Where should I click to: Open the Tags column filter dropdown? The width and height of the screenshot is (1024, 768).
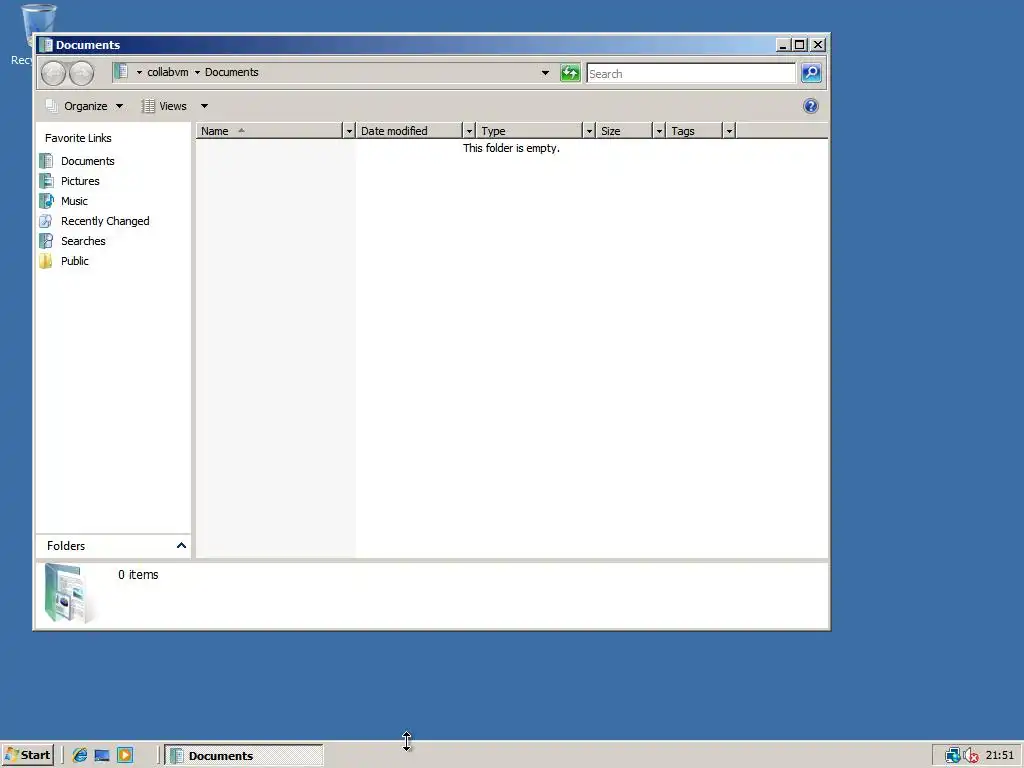point(729,131)
